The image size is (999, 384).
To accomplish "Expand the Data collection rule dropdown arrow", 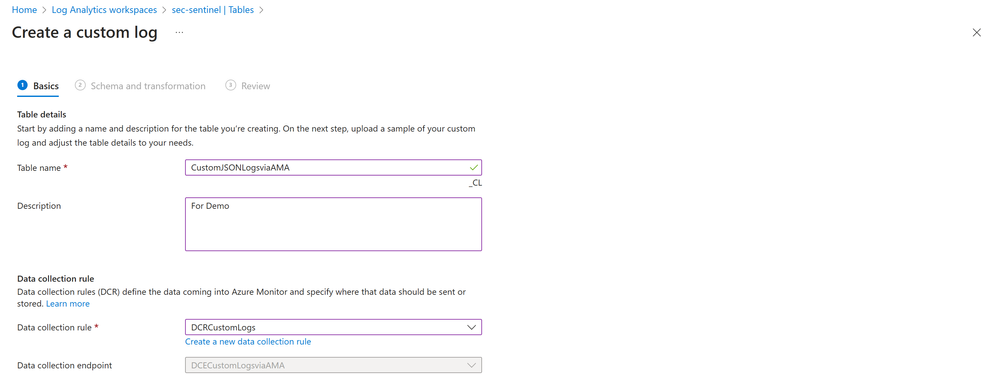I will click(471, 327).
